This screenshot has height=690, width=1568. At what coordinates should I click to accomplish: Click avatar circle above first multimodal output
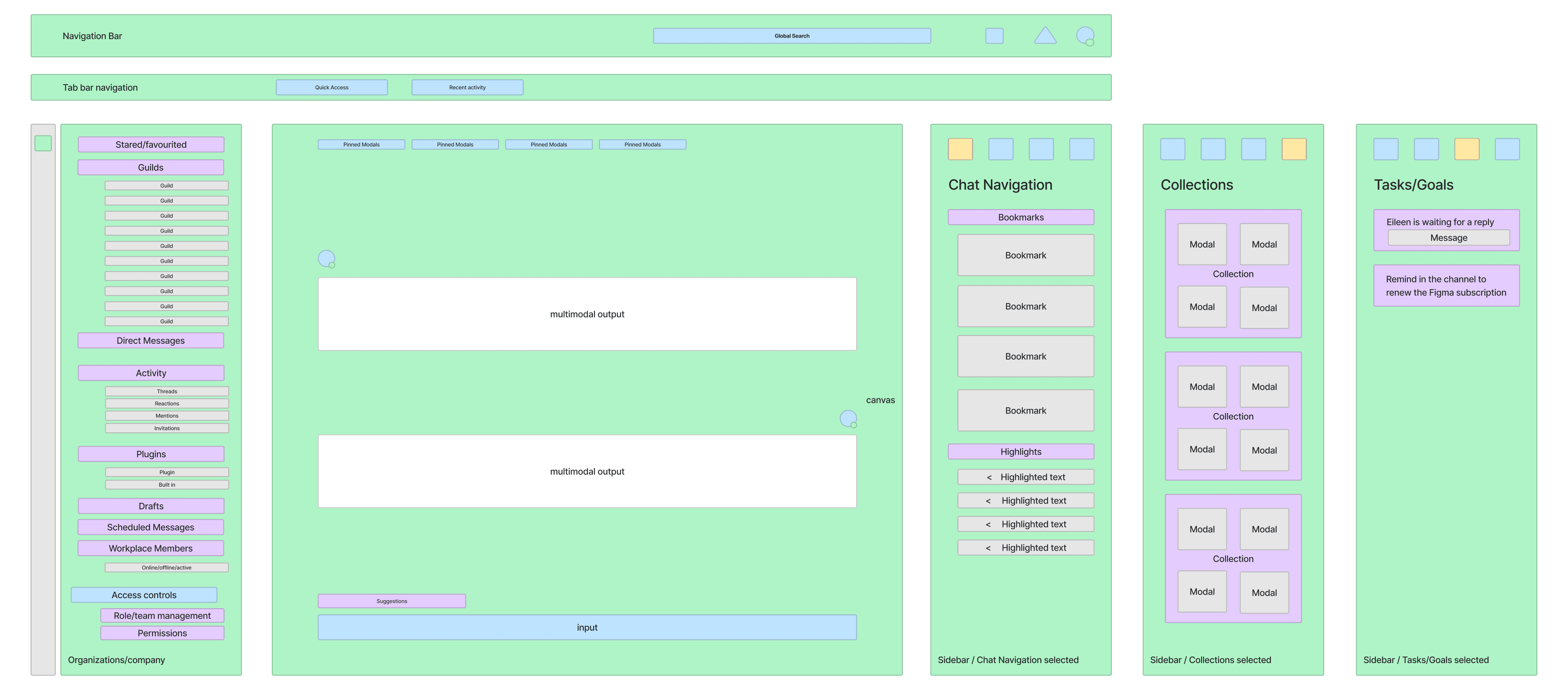click(326, 259)
